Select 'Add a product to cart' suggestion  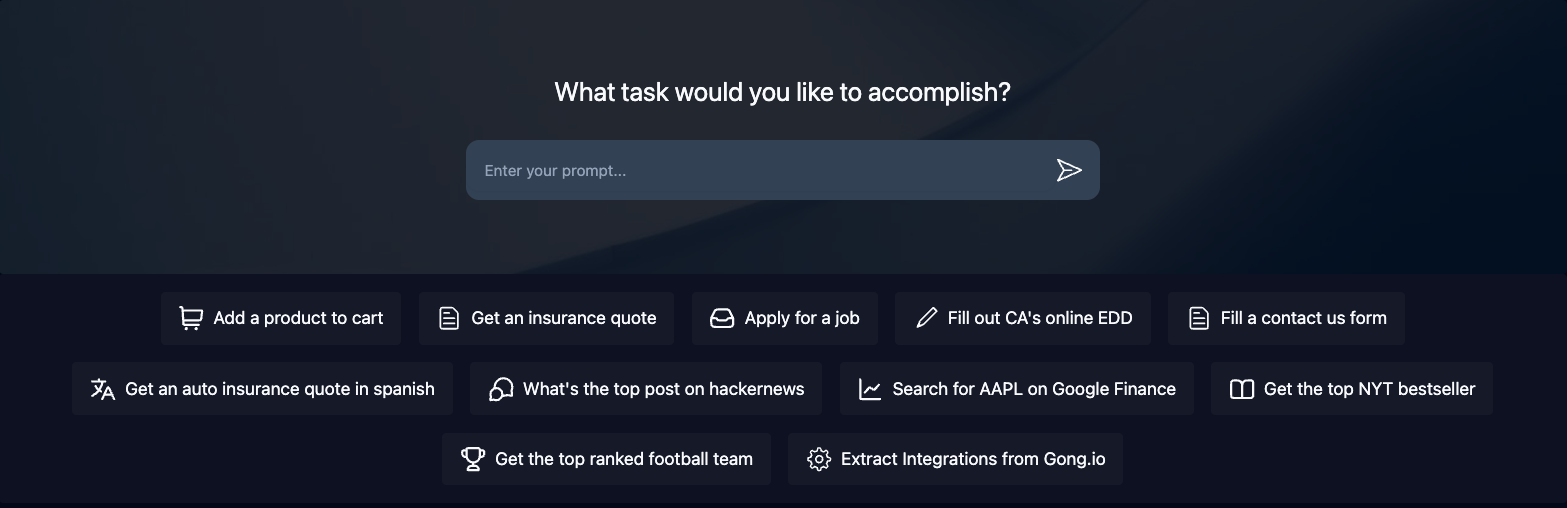click(298, 318)
